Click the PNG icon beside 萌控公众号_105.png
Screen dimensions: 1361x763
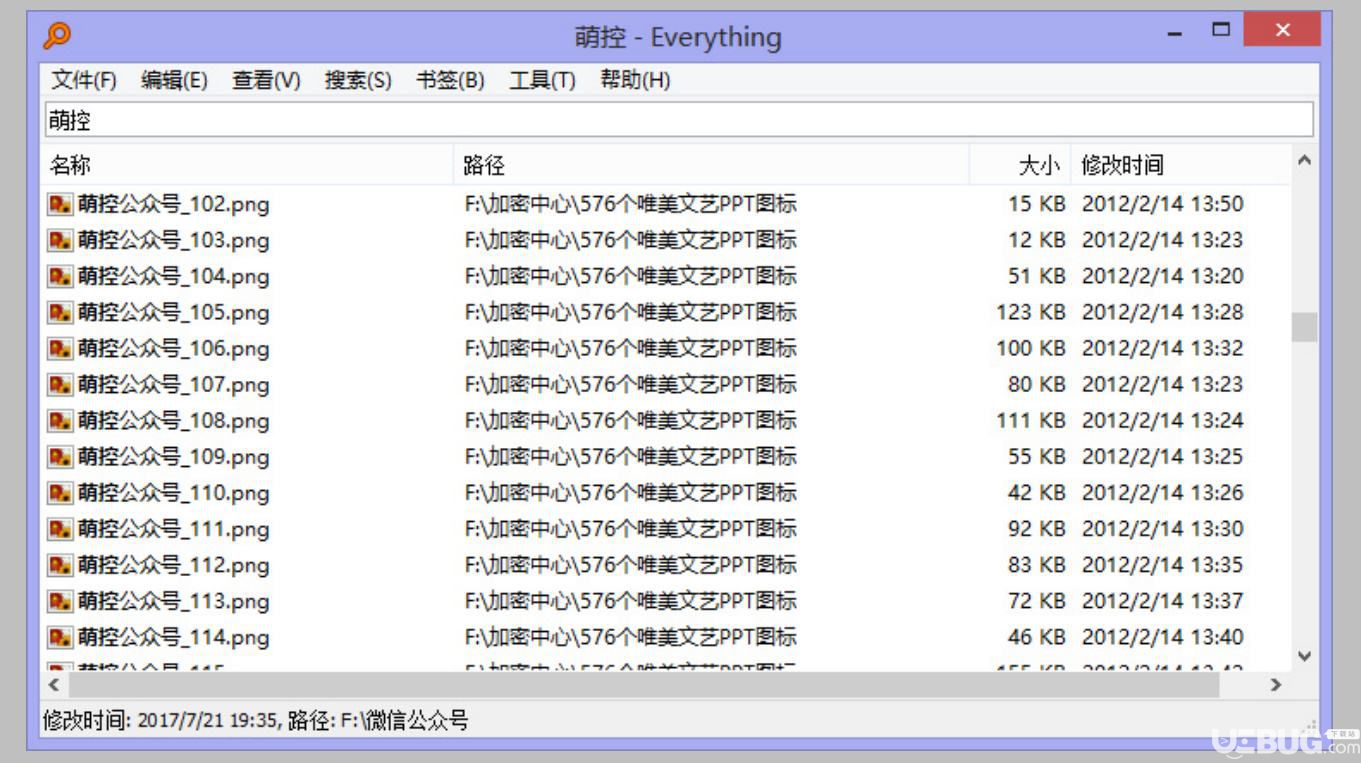point(61,313)
